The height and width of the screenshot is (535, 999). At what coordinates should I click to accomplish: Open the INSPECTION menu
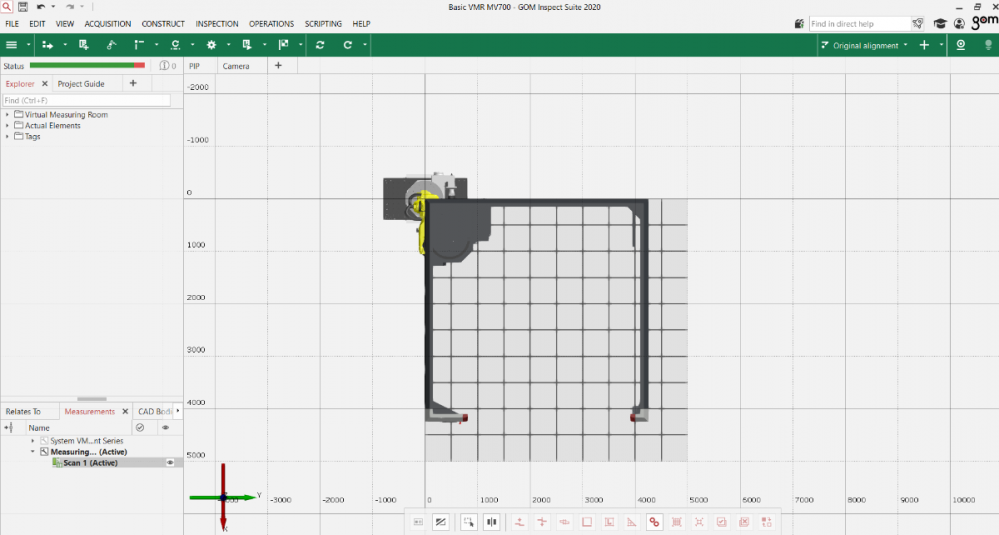pyautogui.click(x=217, y=24)
